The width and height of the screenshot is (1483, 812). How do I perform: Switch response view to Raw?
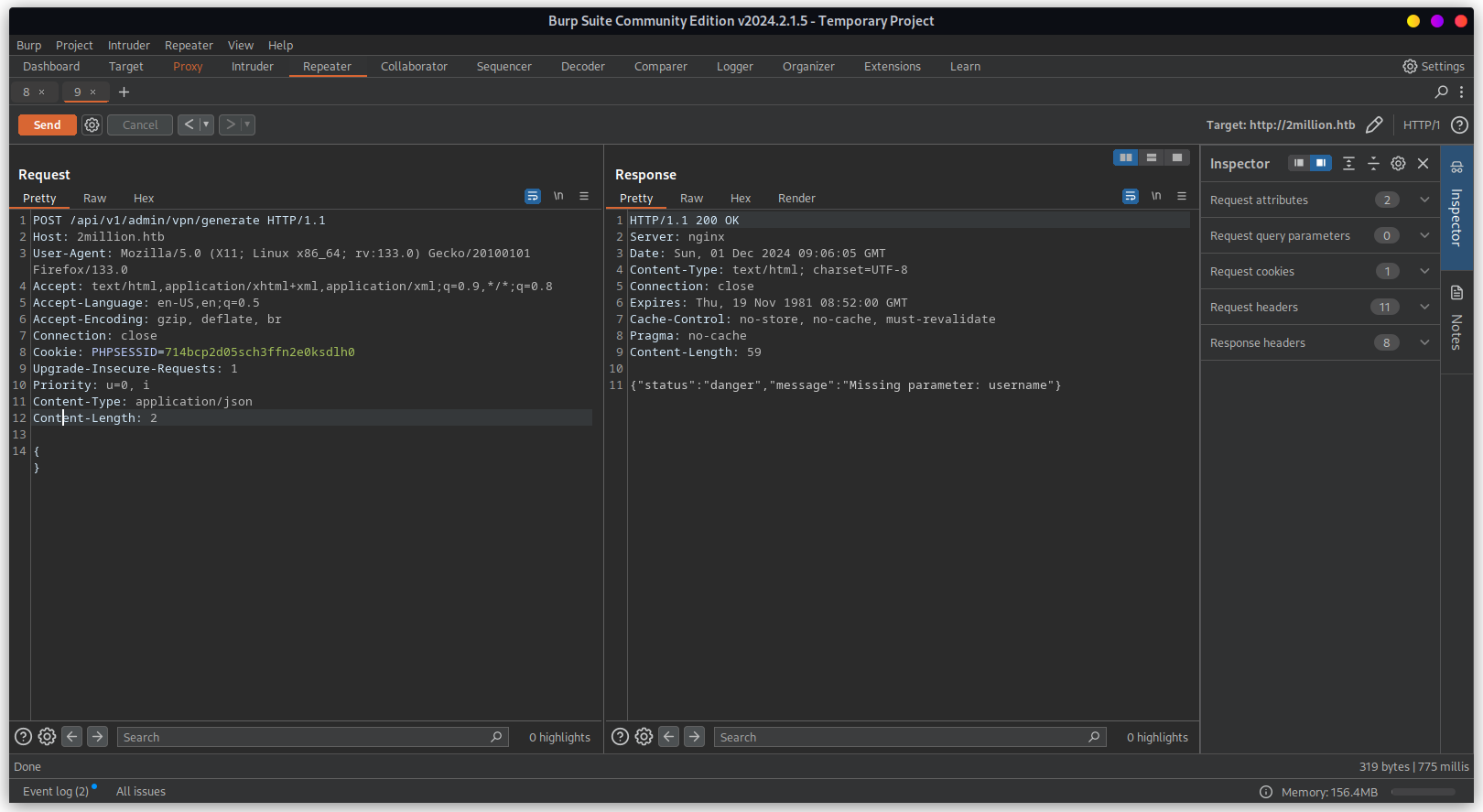(x=691, y=198)
